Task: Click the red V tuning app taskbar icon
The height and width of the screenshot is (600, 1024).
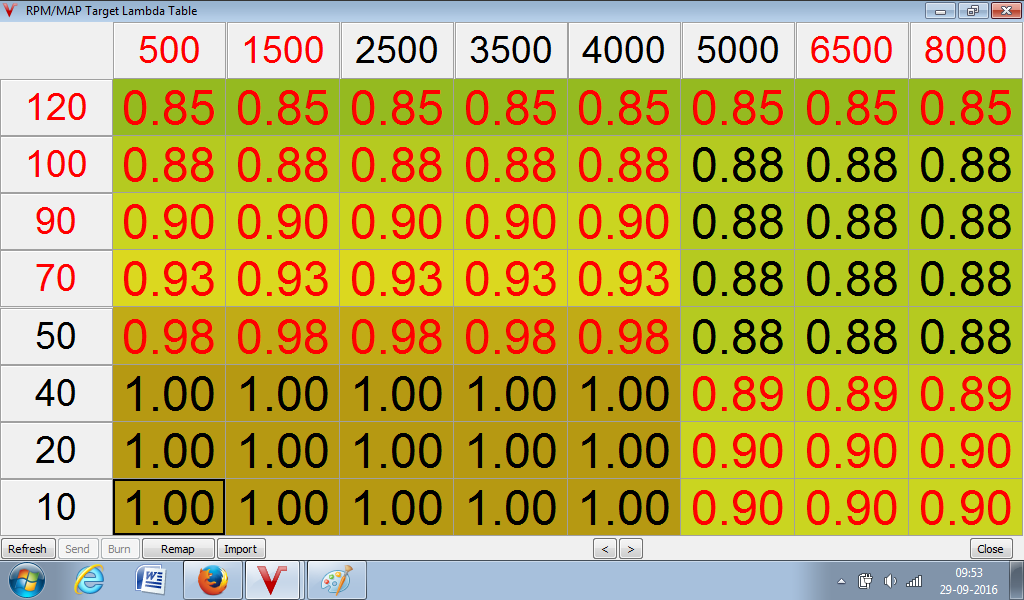Action: point(273,580)
